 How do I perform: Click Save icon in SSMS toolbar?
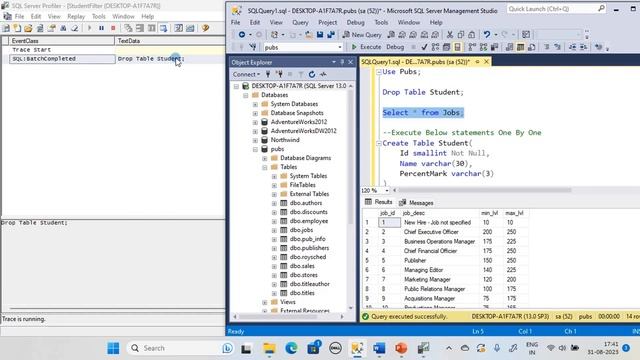320,35
